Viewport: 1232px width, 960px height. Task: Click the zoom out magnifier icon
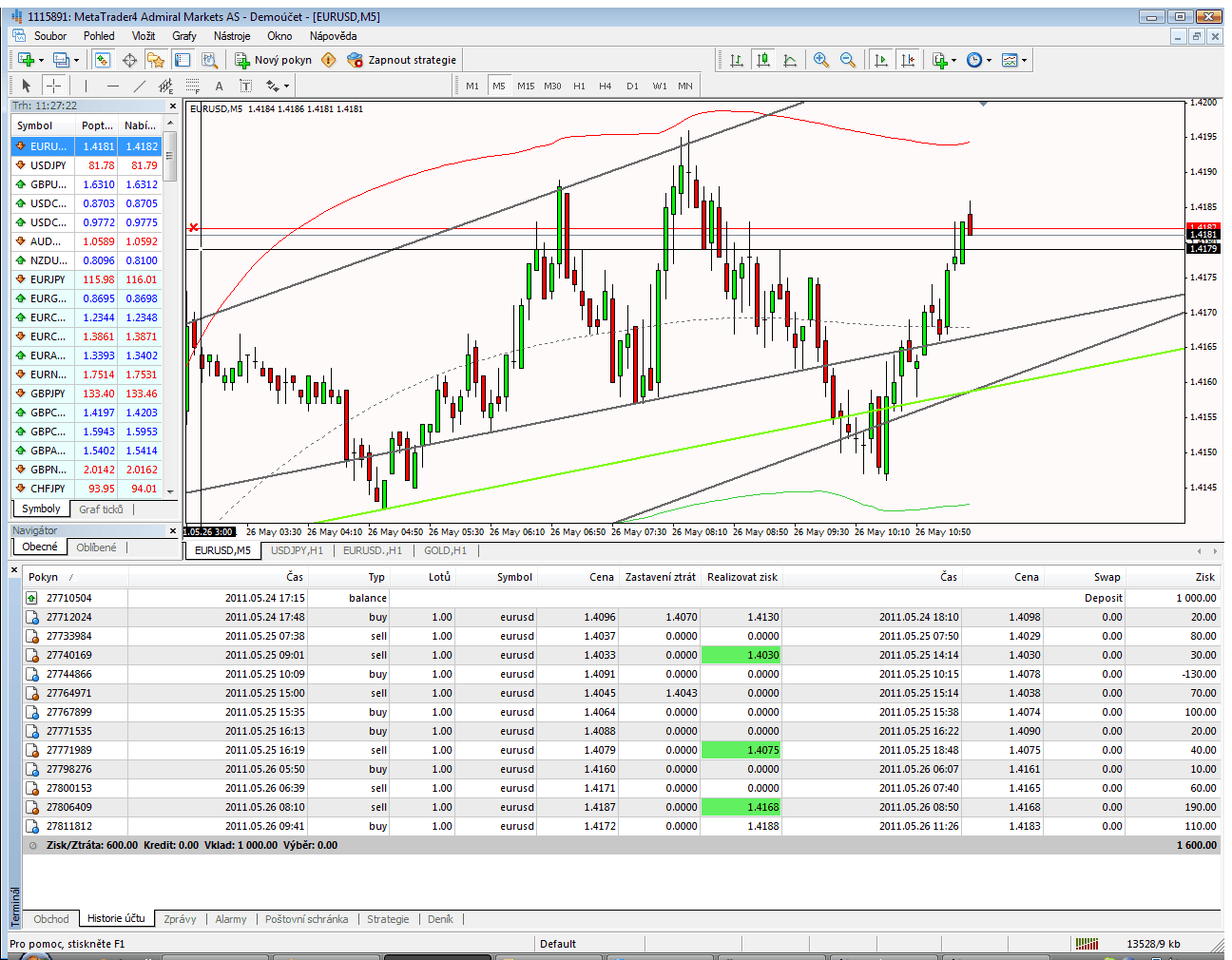(847, 60)
